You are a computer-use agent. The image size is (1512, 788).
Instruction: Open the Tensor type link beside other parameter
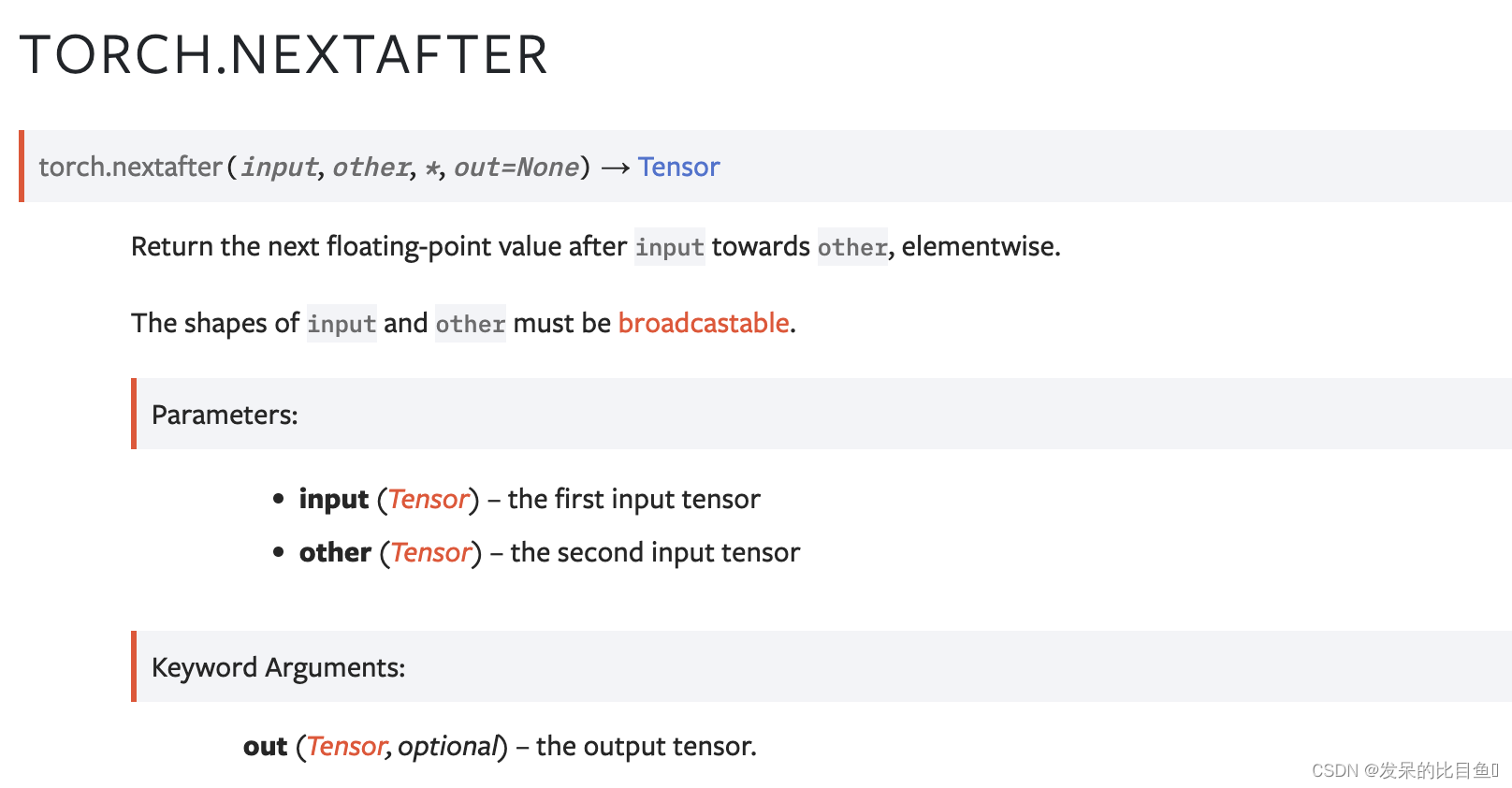point(430,552)
